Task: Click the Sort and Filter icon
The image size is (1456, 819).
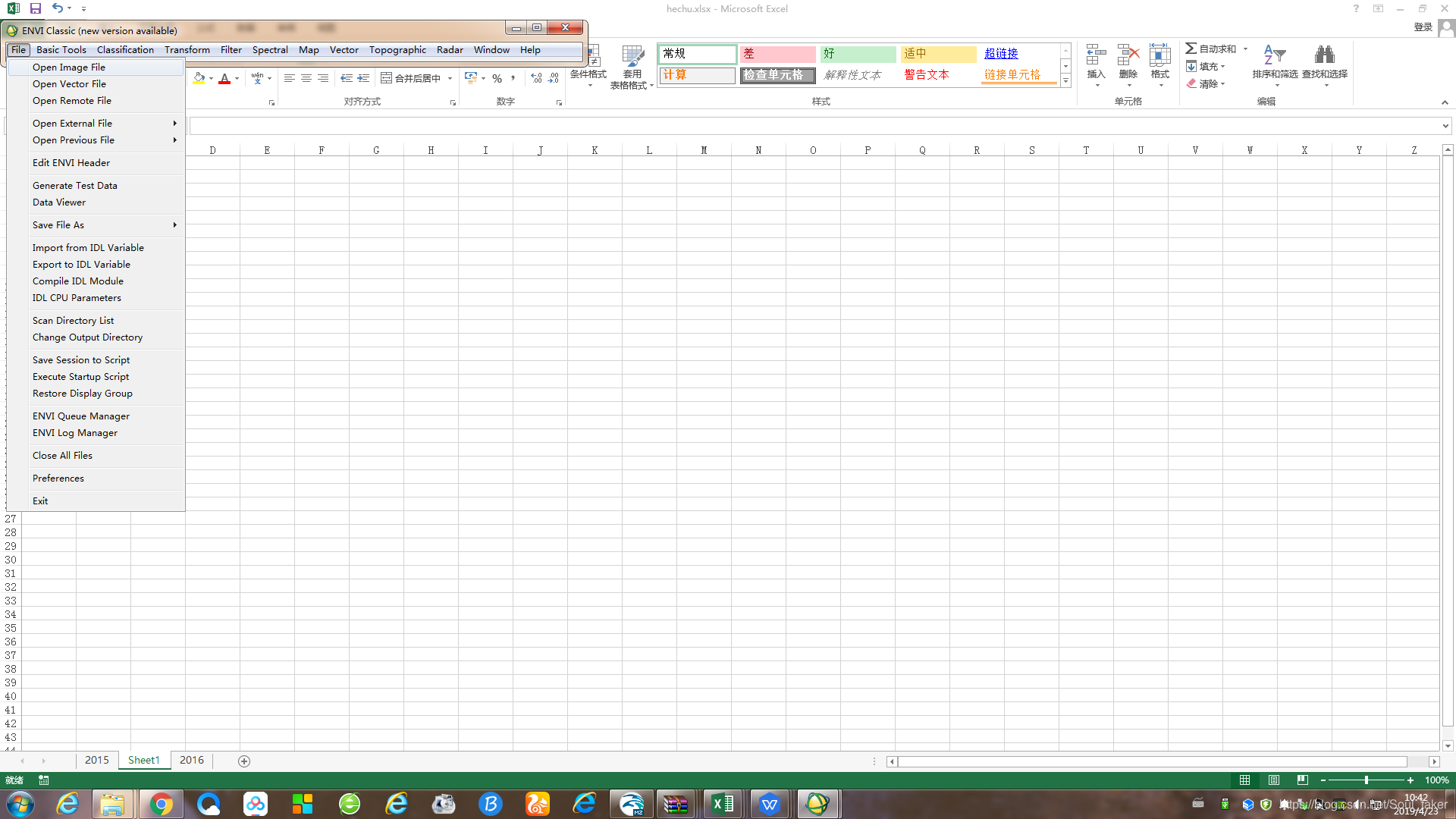Action: [x=1274, y=55]
